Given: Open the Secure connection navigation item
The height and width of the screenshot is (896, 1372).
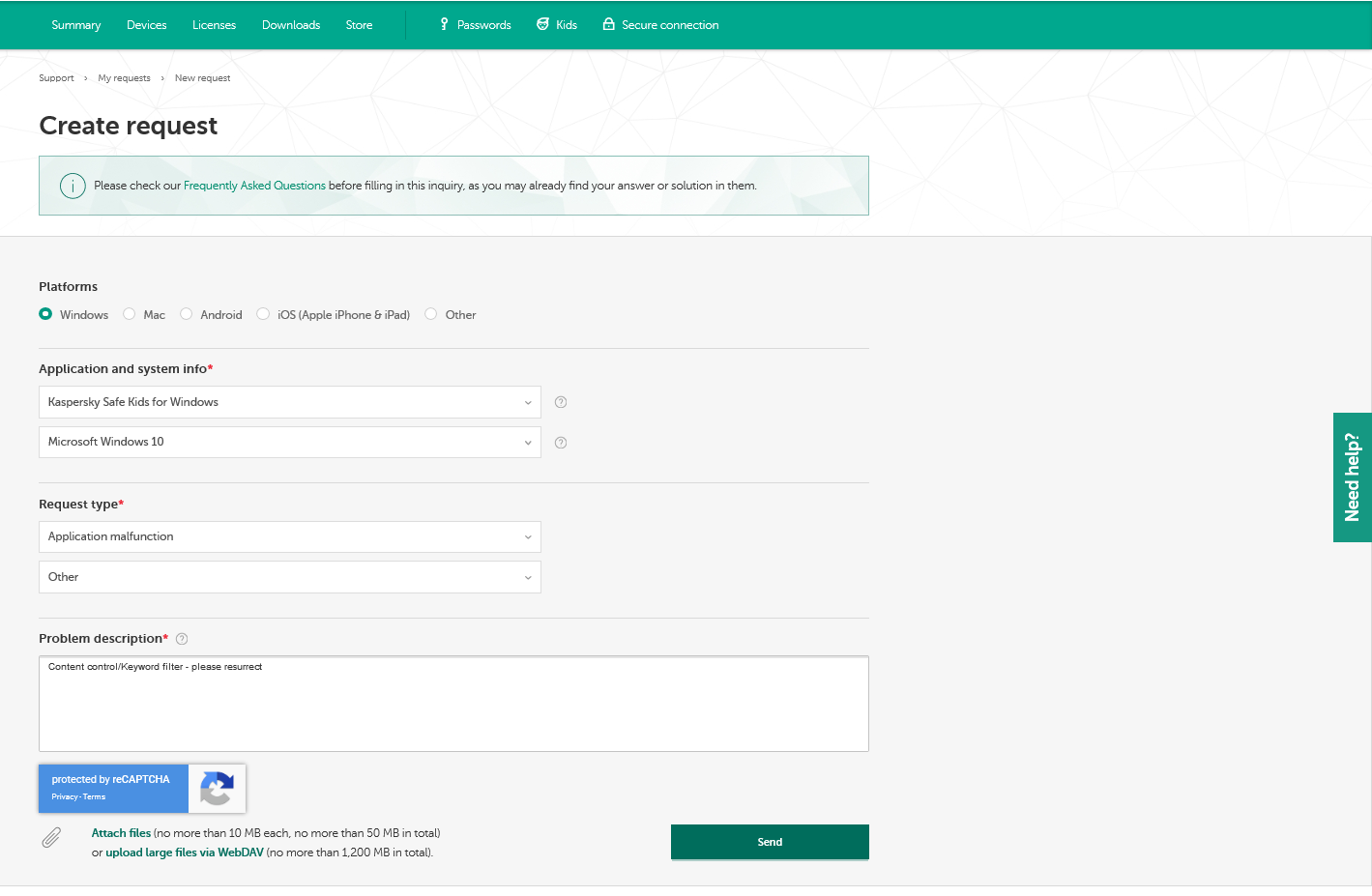Looking at the screenshot, I should (661, 25).
